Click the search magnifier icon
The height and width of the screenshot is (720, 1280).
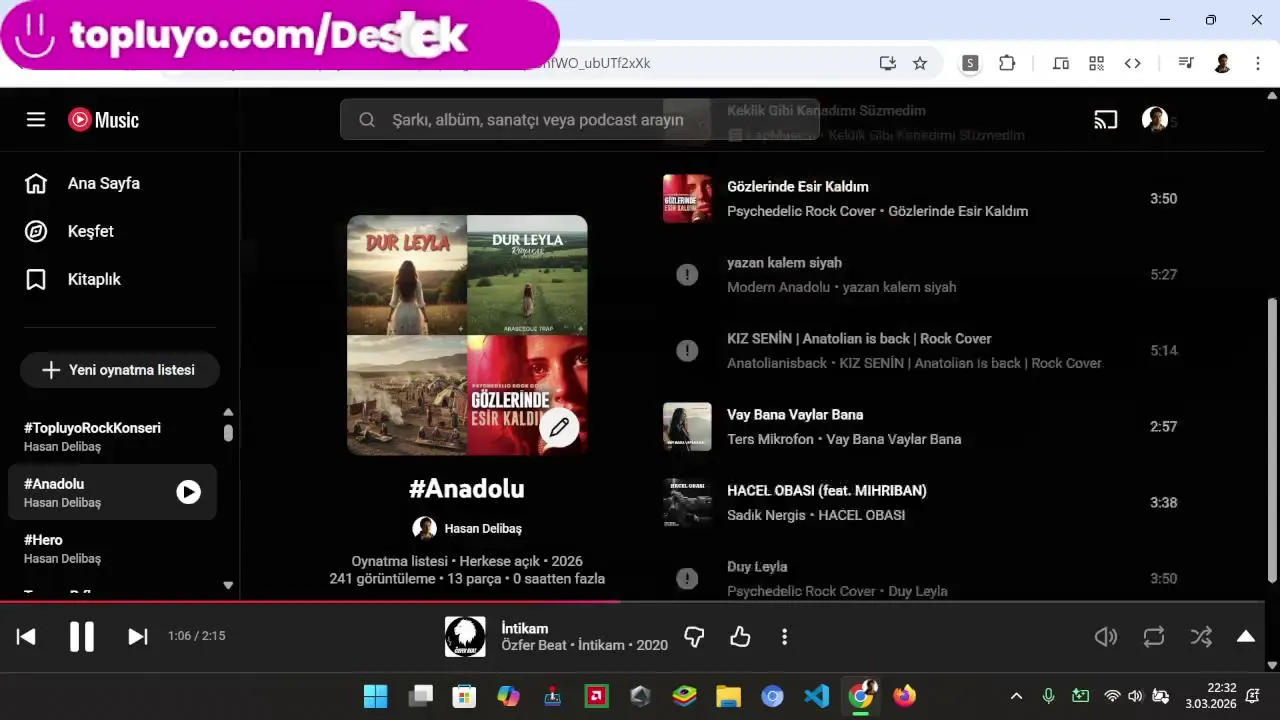pos(367,120)
